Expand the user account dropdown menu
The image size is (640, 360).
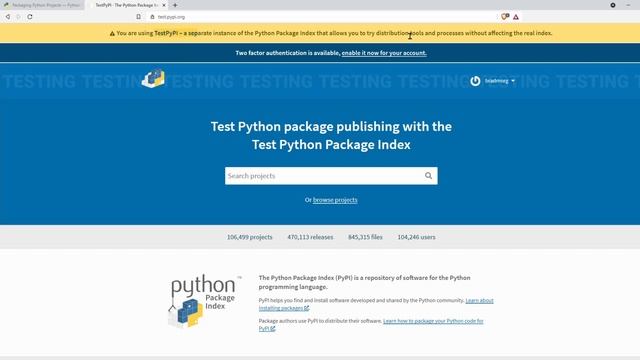coord(500,81)
